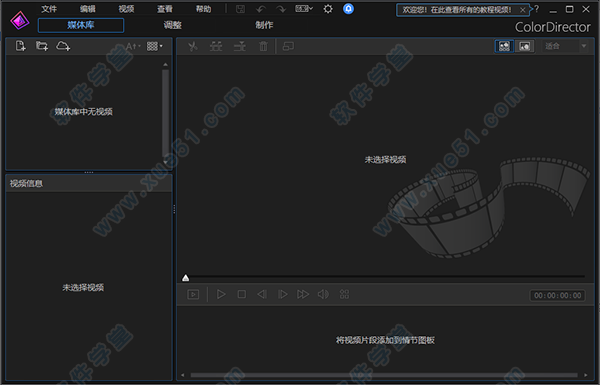
Task: Open the 视频 menu
Action: 126,9
